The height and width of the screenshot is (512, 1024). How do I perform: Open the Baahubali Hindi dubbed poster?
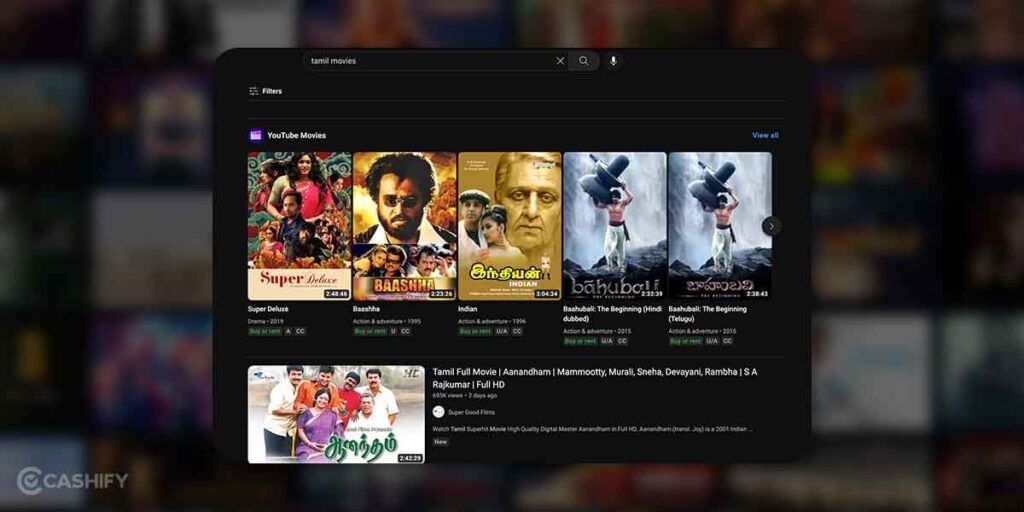click(615, 226)
